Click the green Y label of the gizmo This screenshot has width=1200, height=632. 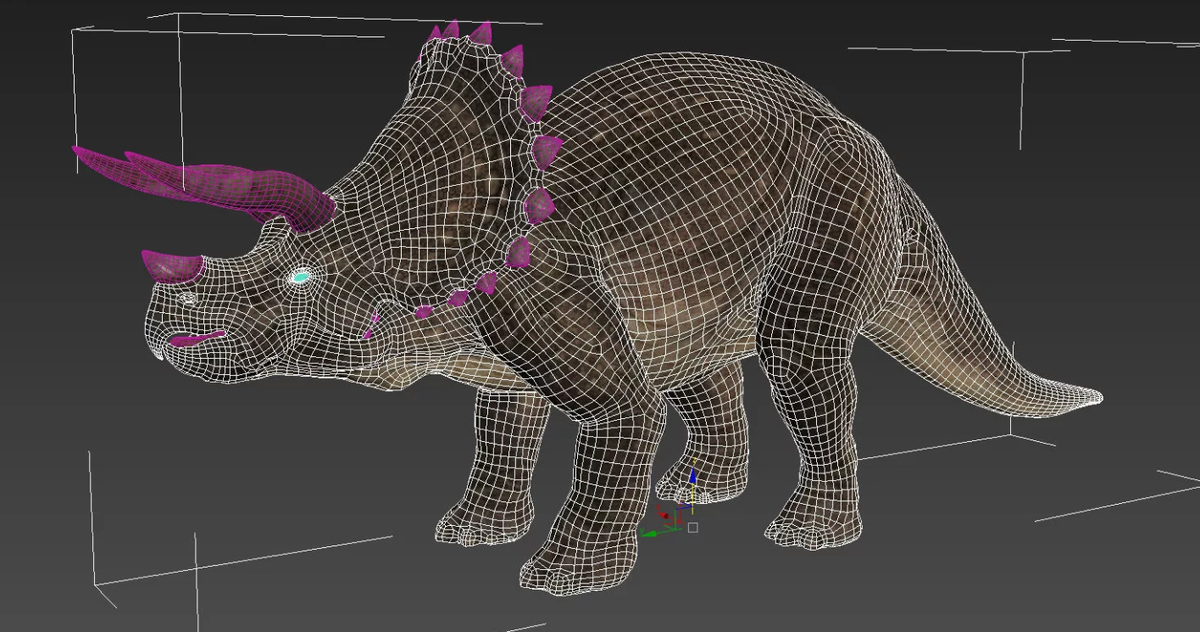642,530
